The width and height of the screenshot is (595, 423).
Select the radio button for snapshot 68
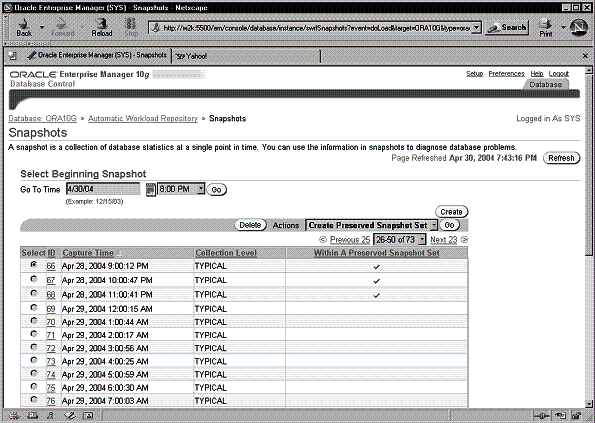(x=34, y=293)
